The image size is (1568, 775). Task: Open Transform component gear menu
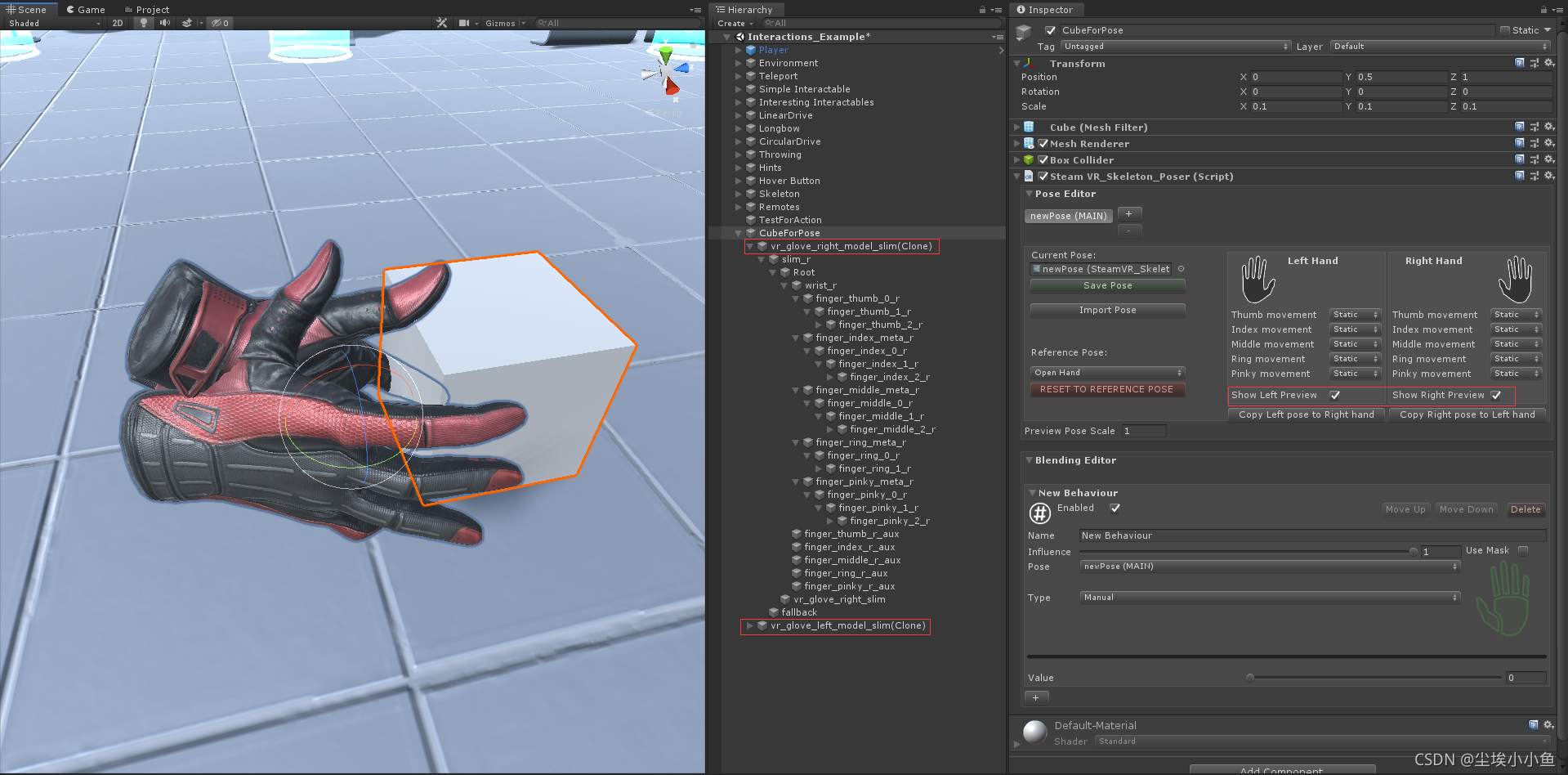tap(1549, 63)
